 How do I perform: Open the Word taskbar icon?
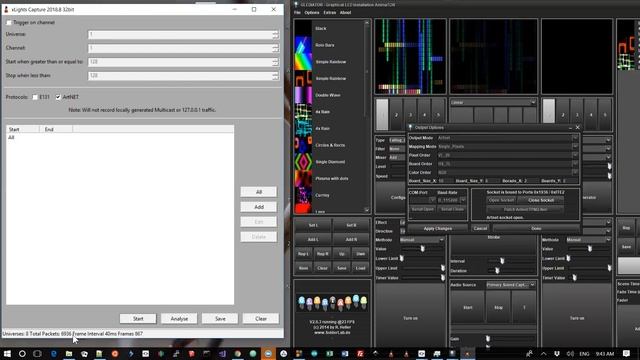tap(345, 353)
